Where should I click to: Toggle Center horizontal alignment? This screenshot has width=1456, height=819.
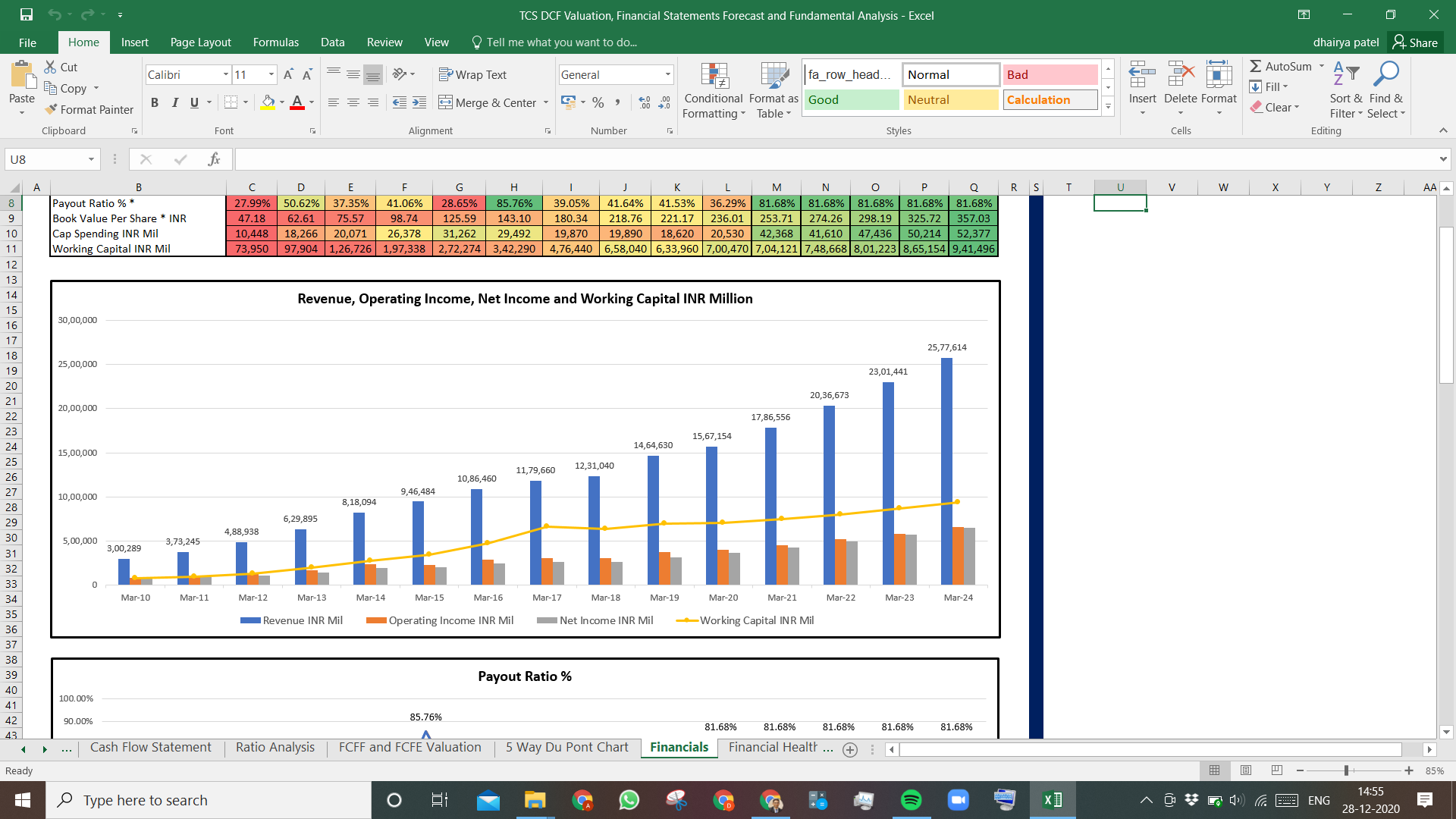(353, 102)
